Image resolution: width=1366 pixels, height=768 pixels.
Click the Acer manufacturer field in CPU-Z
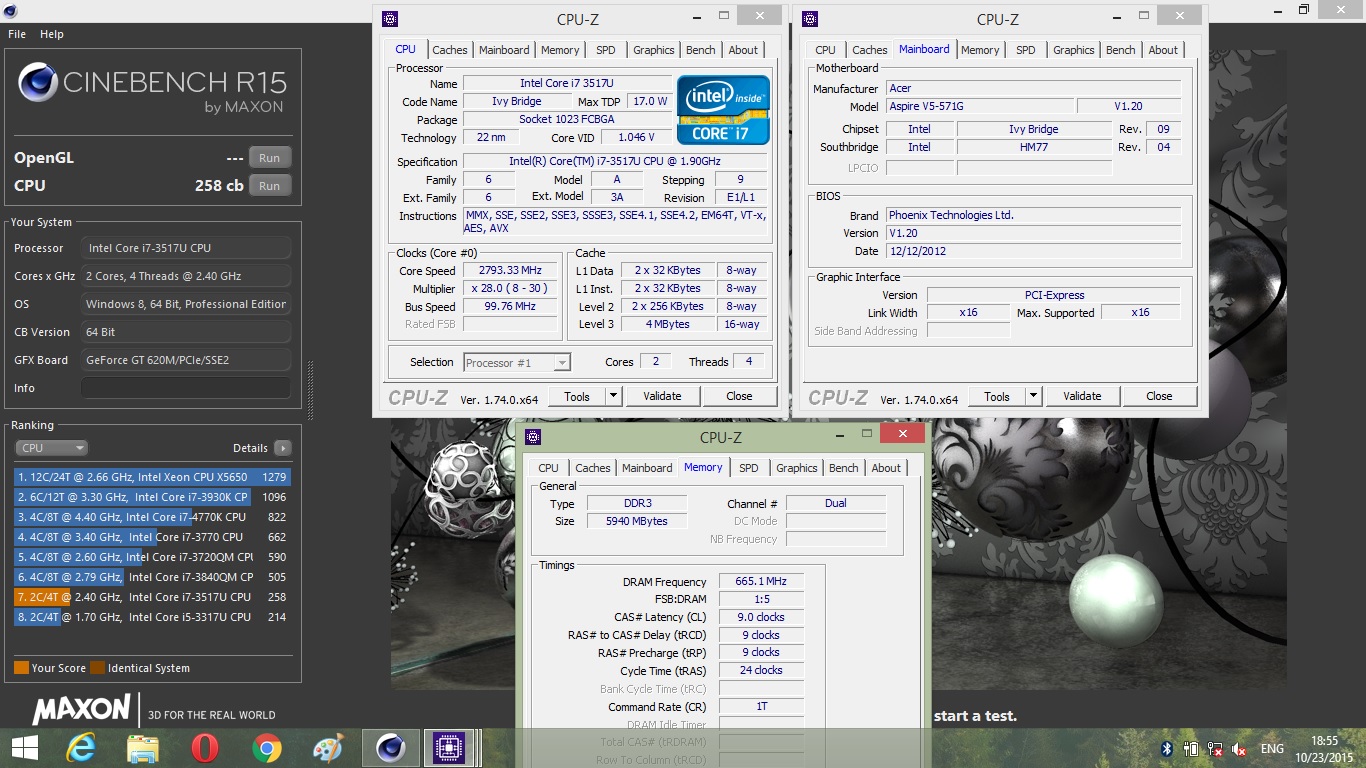1033,89
